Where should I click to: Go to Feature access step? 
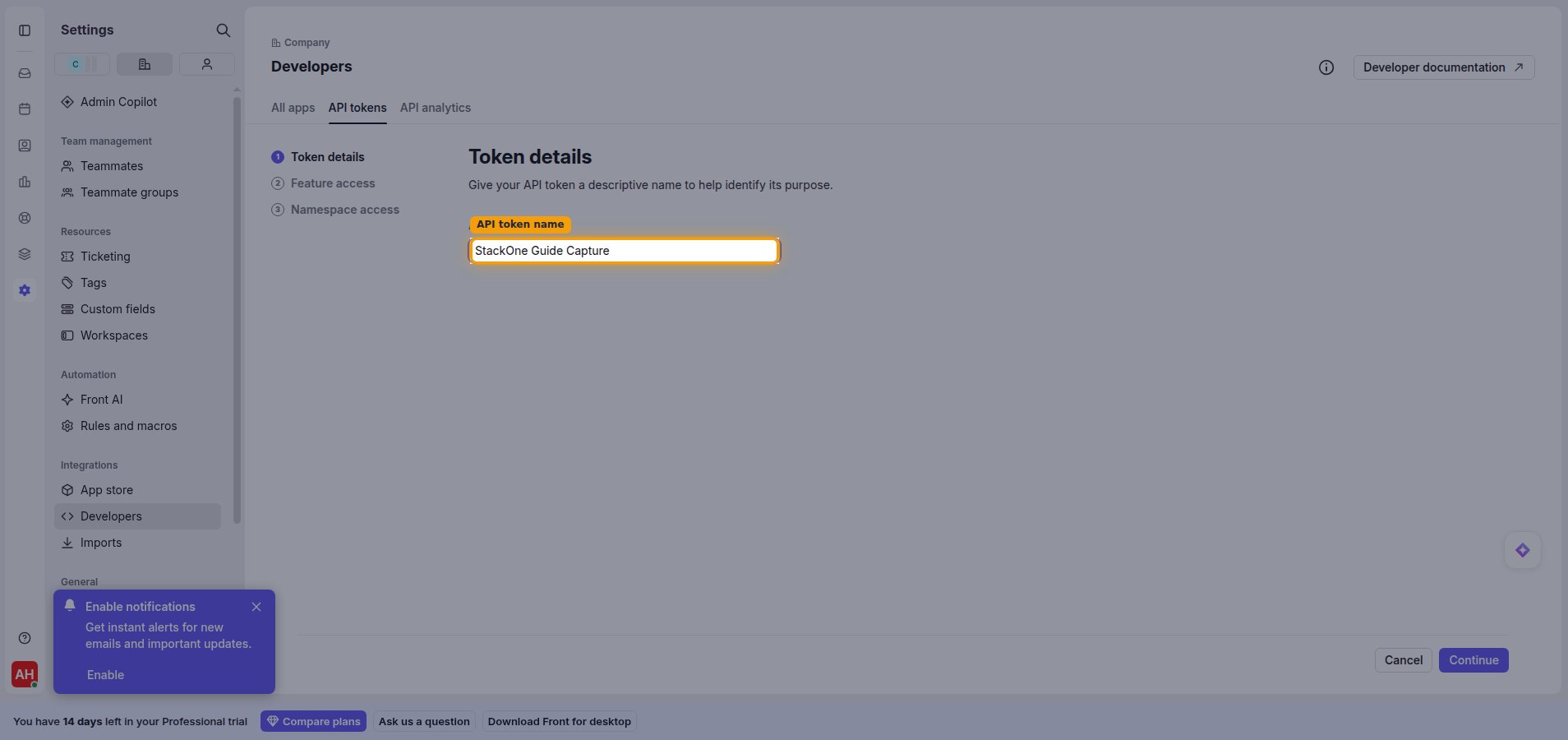point(323,183)
